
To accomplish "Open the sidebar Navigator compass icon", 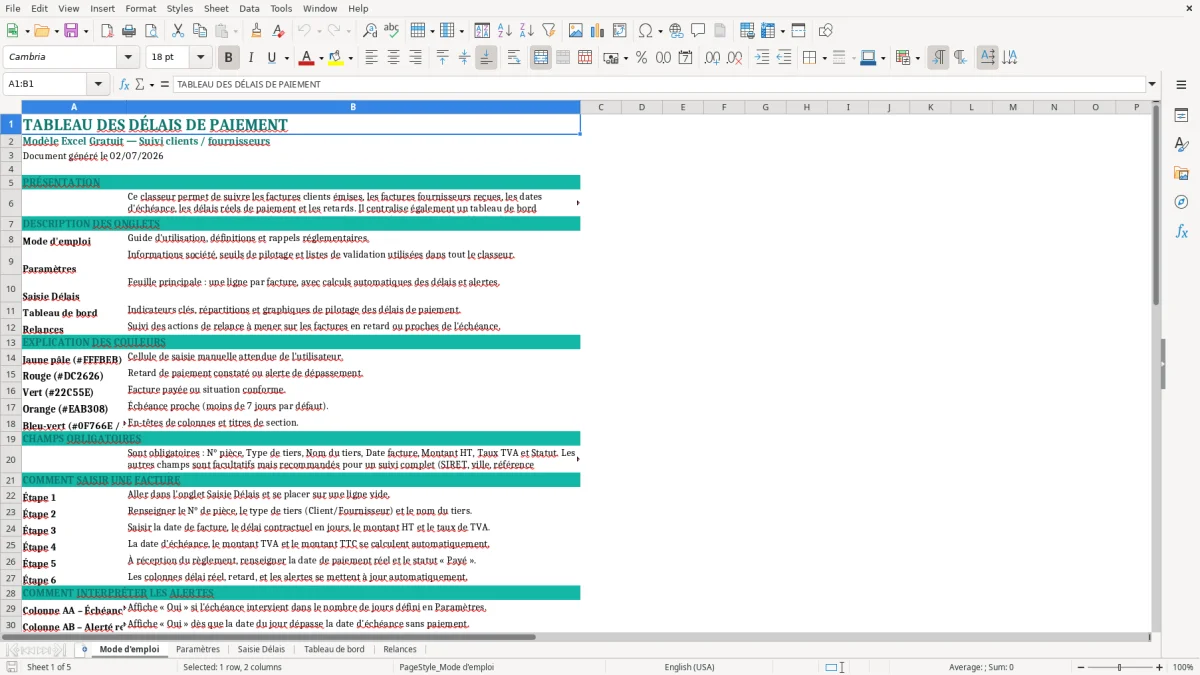I will point(1181,202).
